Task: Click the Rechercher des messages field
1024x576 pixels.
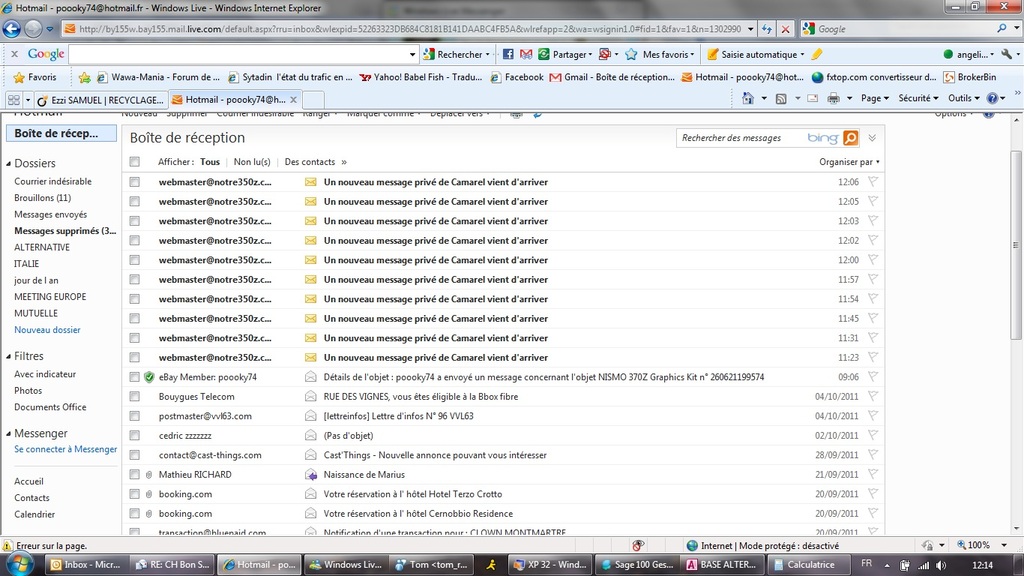Action: pyautogui.click(x=740, y=138)
